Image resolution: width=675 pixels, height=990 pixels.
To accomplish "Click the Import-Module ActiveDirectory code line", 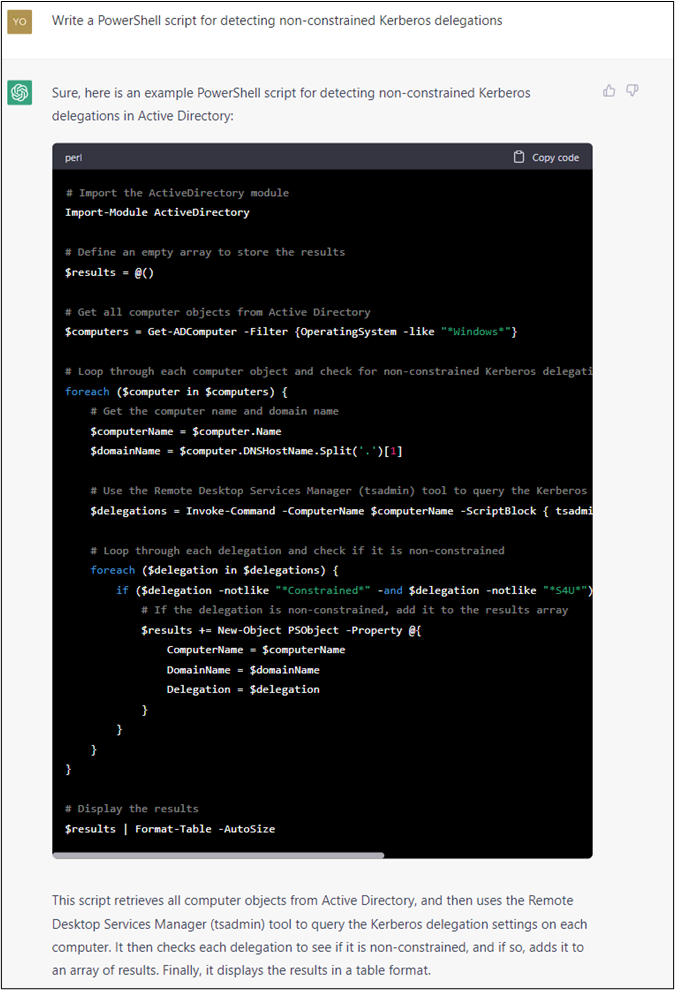I will click(x=157, y=212).
